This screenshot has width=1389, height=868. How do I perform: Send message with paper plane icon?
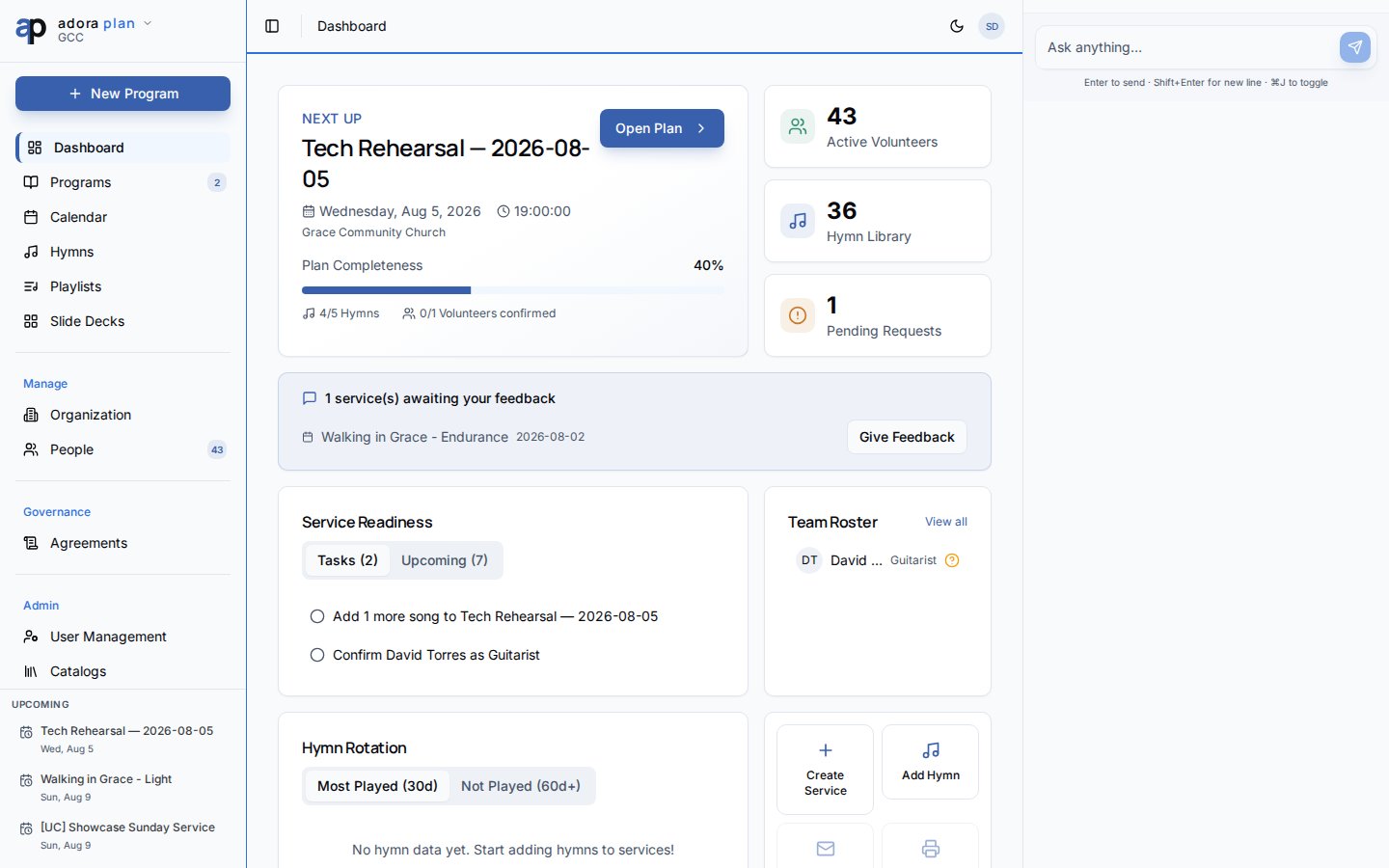(1355, 47)
